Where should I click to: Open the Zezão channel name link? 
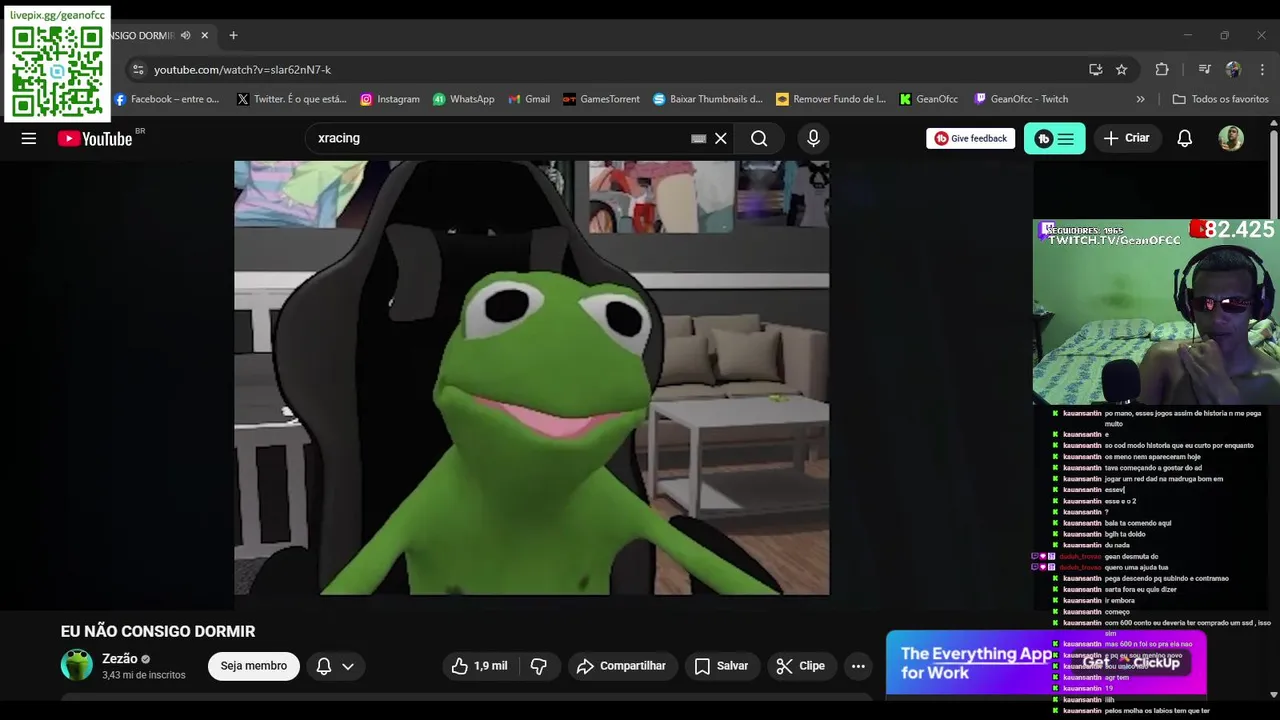[120, 659]
